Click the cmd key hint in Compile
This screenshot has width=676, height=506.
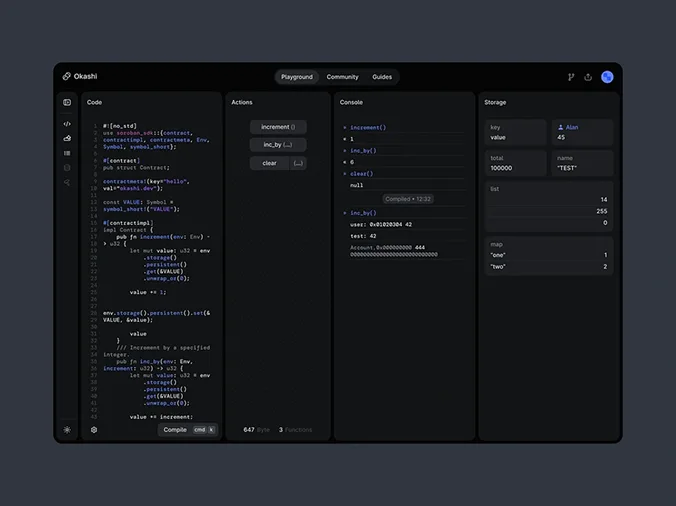coord(200,430)
